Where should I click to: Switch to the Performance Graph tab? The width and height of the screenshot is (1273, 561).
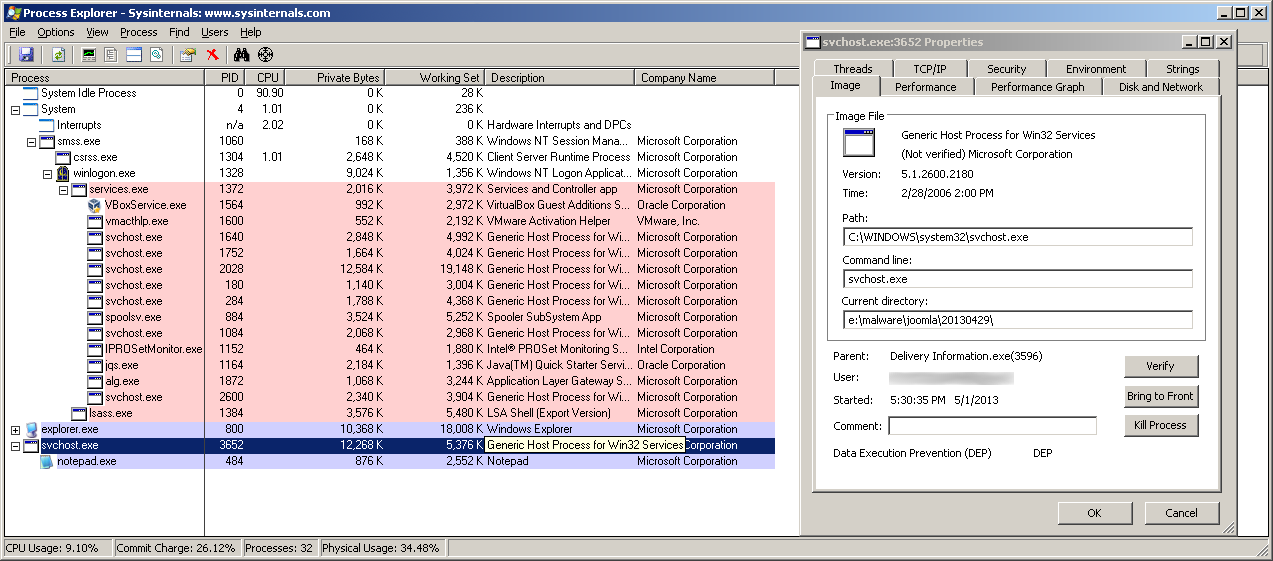1037,87
